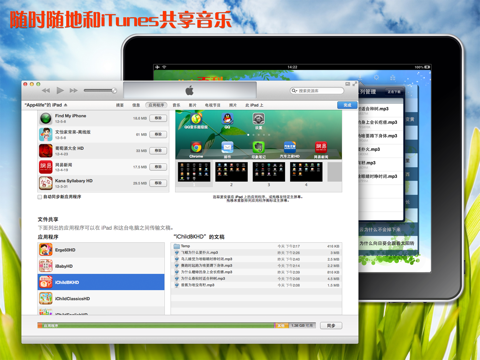The image size is (480, 360).
Task: Click the 列管理 popover title on iPad
Action: [x=368, y=92]
